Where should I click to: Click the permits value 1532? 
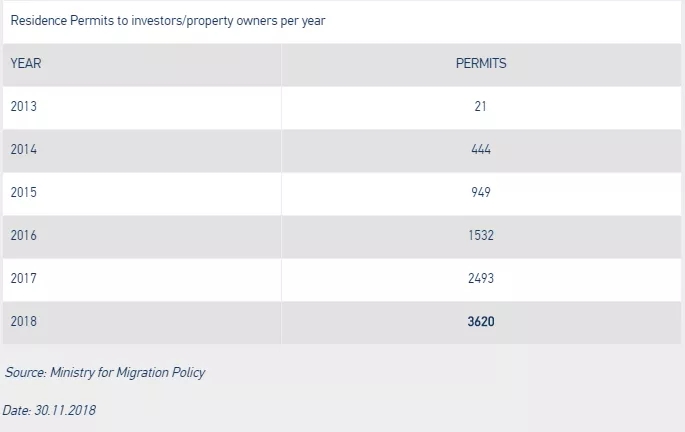pyautogui.click(x=481, y=235)
